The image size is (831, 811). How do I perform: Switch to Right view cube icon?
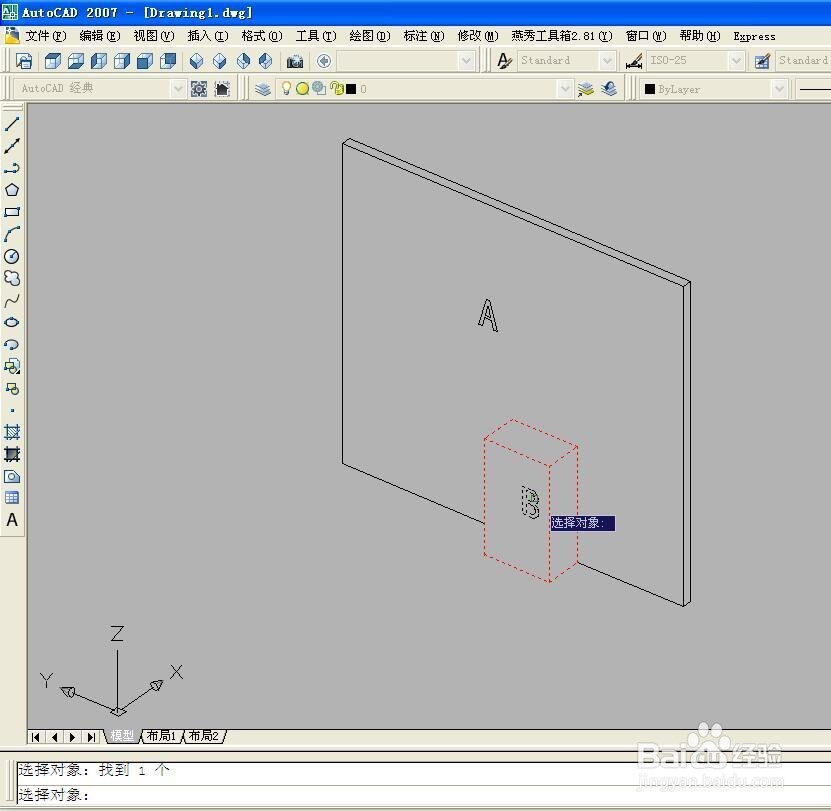pyautogui.click(x=122, y=61)
